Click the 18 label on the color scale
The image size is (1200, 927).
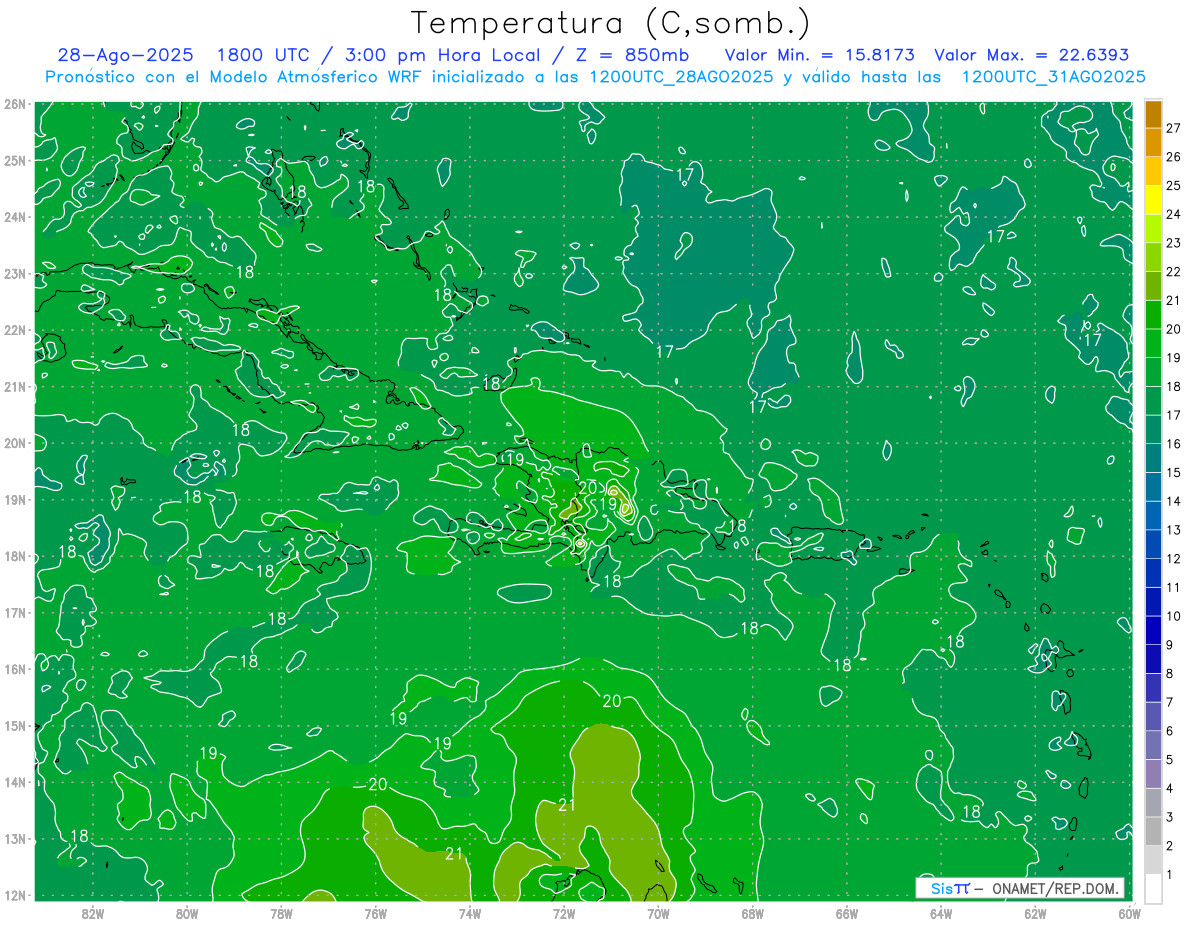[1174, 386]
